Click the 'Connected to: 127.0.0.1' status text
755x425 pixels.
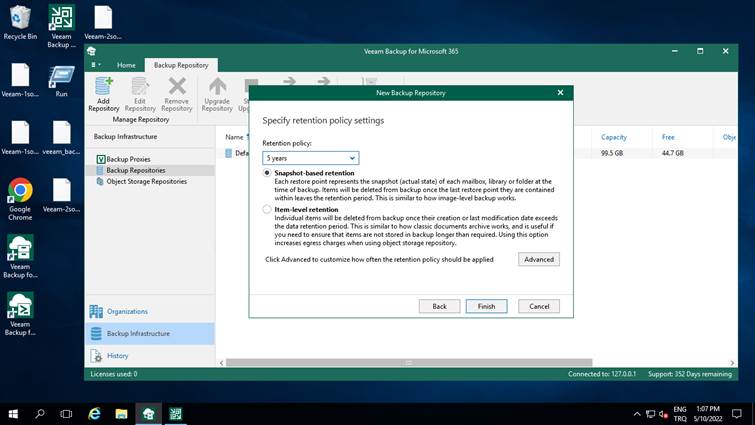(601, 374)
